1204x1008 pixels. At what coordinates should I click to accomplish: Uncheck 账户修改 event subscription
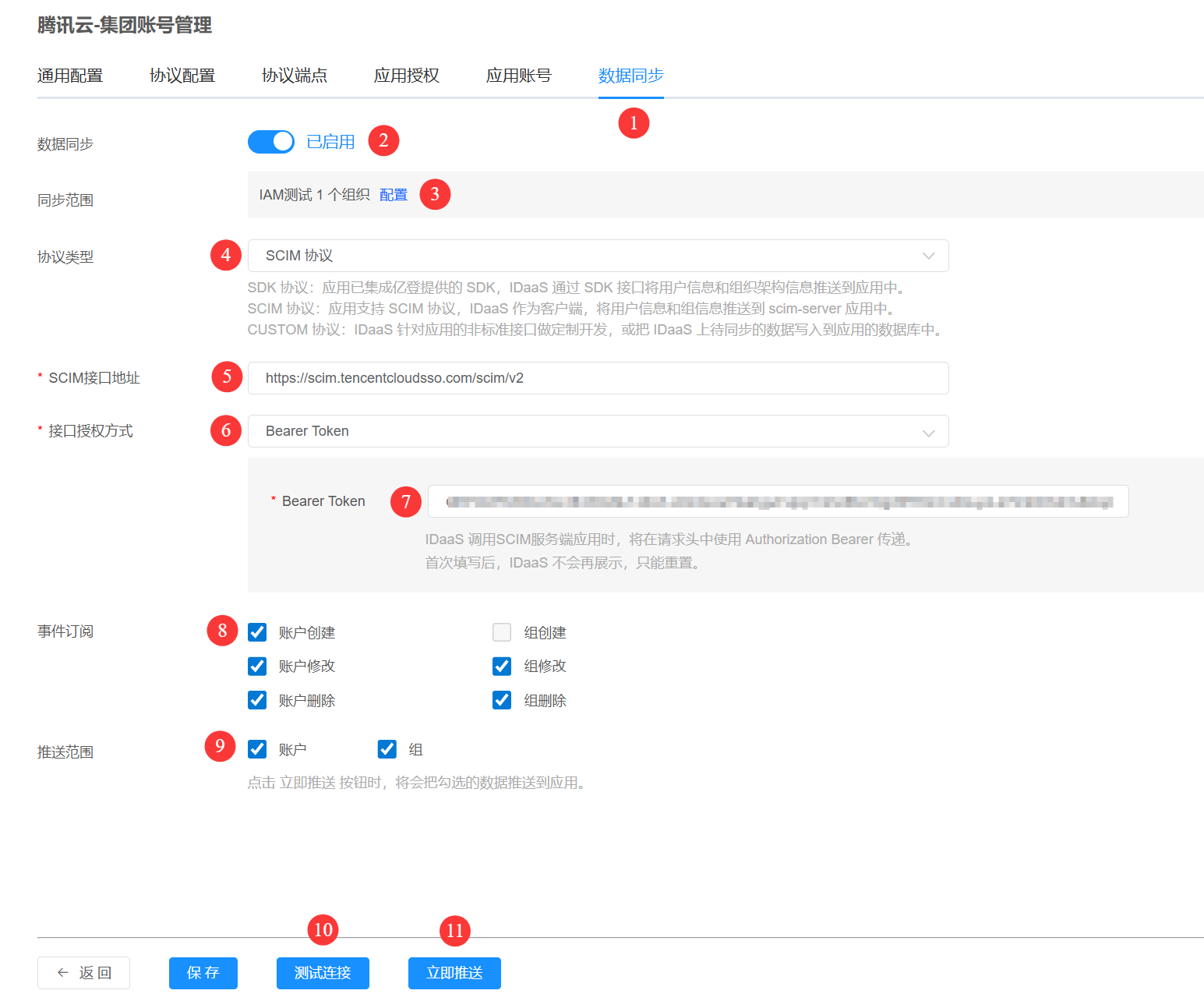pos(257,667)
